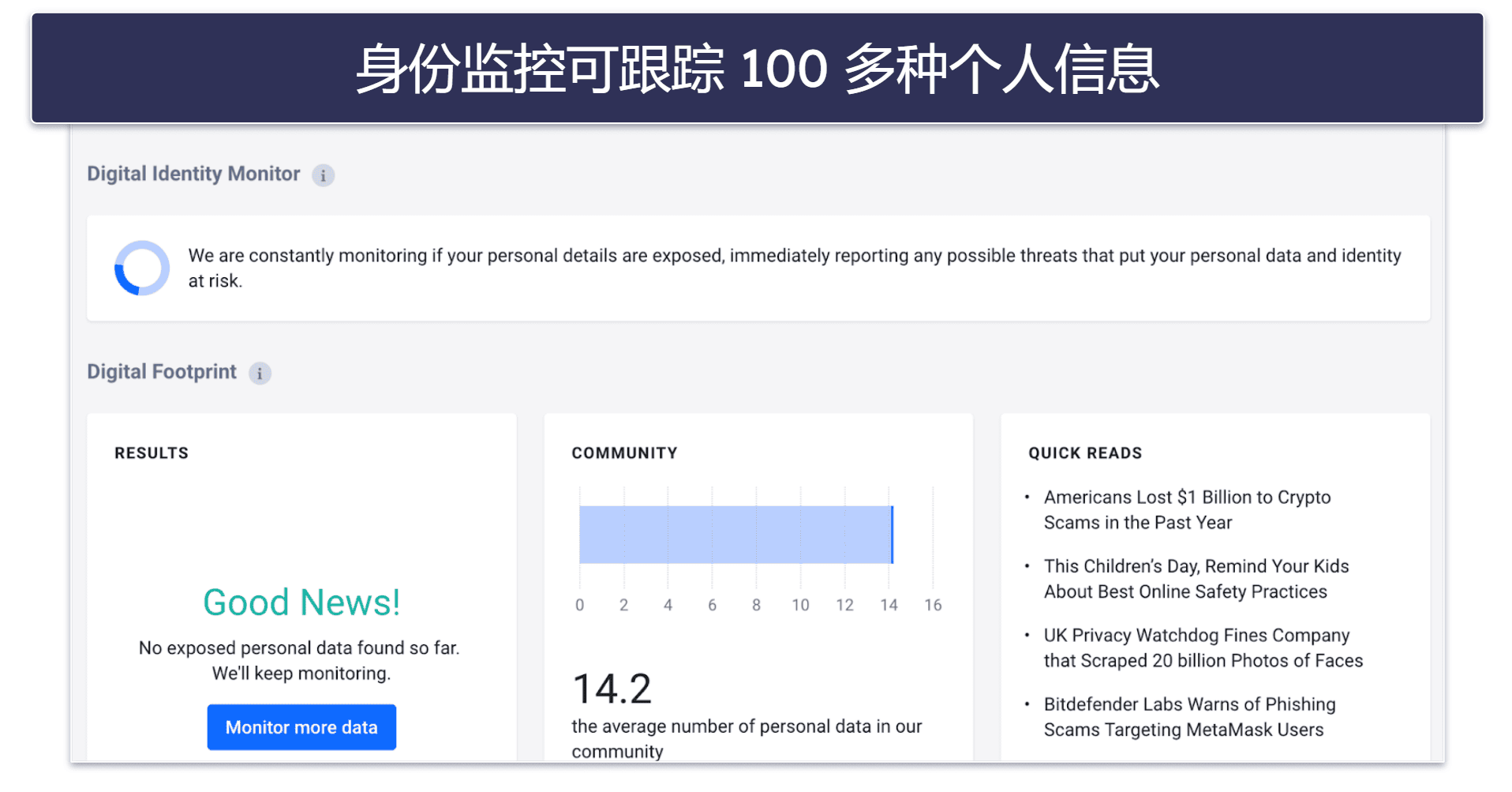
Task: Click the COMMUNITY card title
Action: [624, 453]
